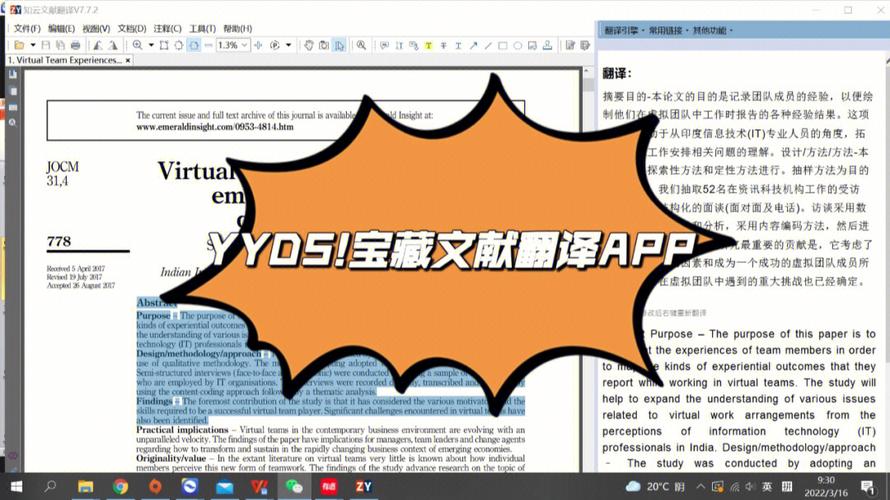Image resolution: width=890 pixels, height=500 pixels.
Task: Select the text highlight annotation tool
Action: (428, 45)
